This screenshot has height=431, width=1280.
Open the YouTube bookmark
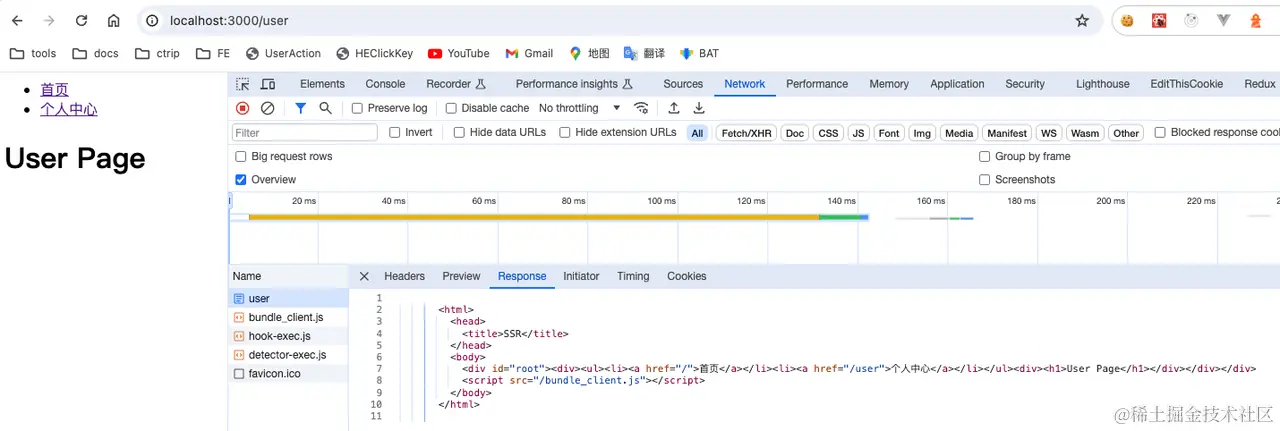point(458,53)
